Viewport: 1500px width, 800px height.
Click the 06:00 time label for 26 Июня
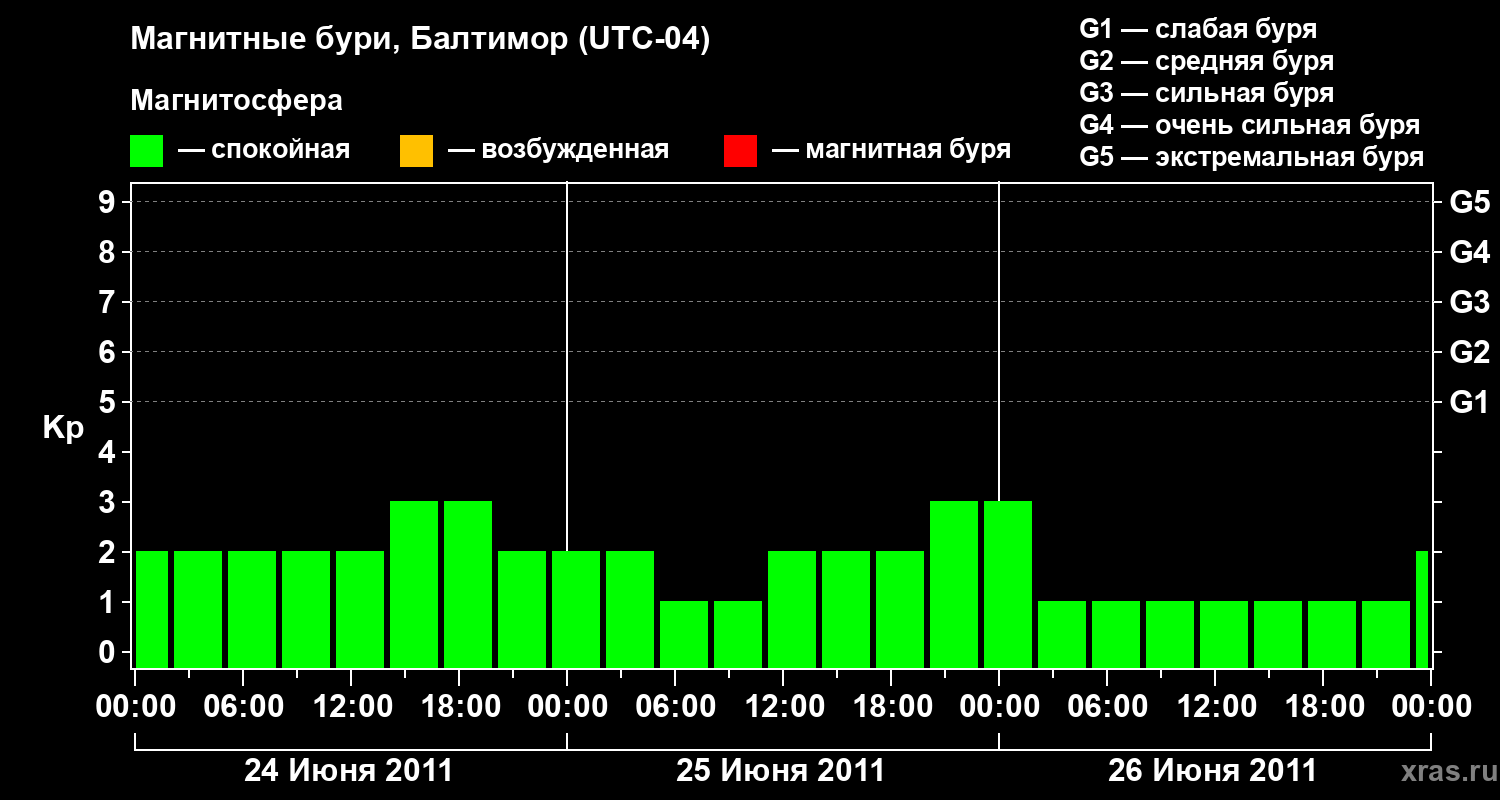pyautogui.click(x=1107, y=707)
